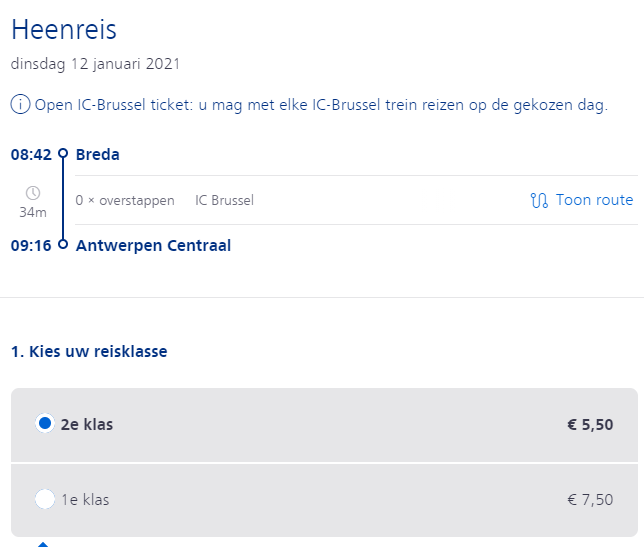Click the IC Brussel train label
This screenshot has height=547, width=644.
[x=224, y=200]
